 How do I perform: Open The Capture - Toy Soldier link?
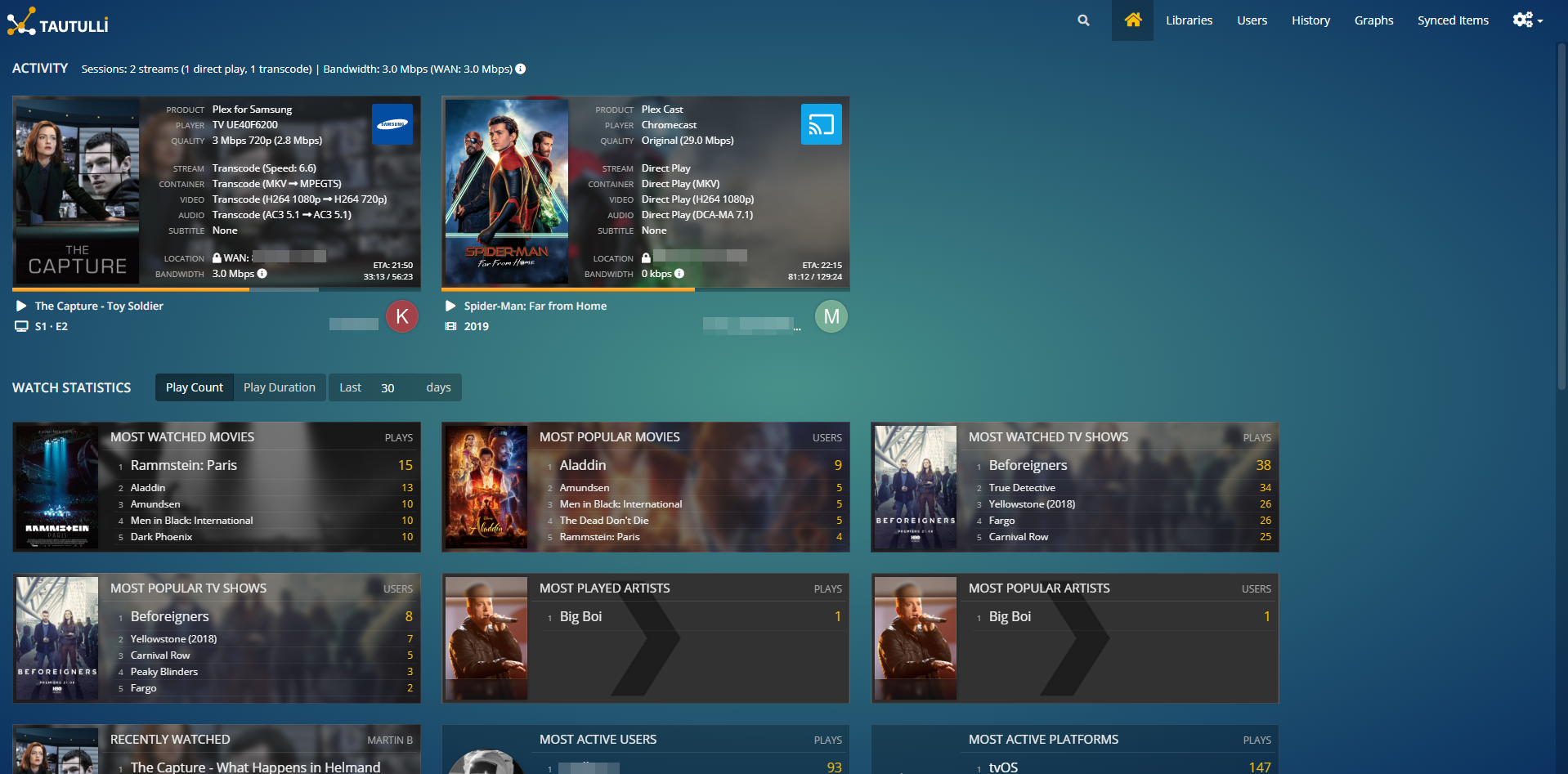[99, 306]
